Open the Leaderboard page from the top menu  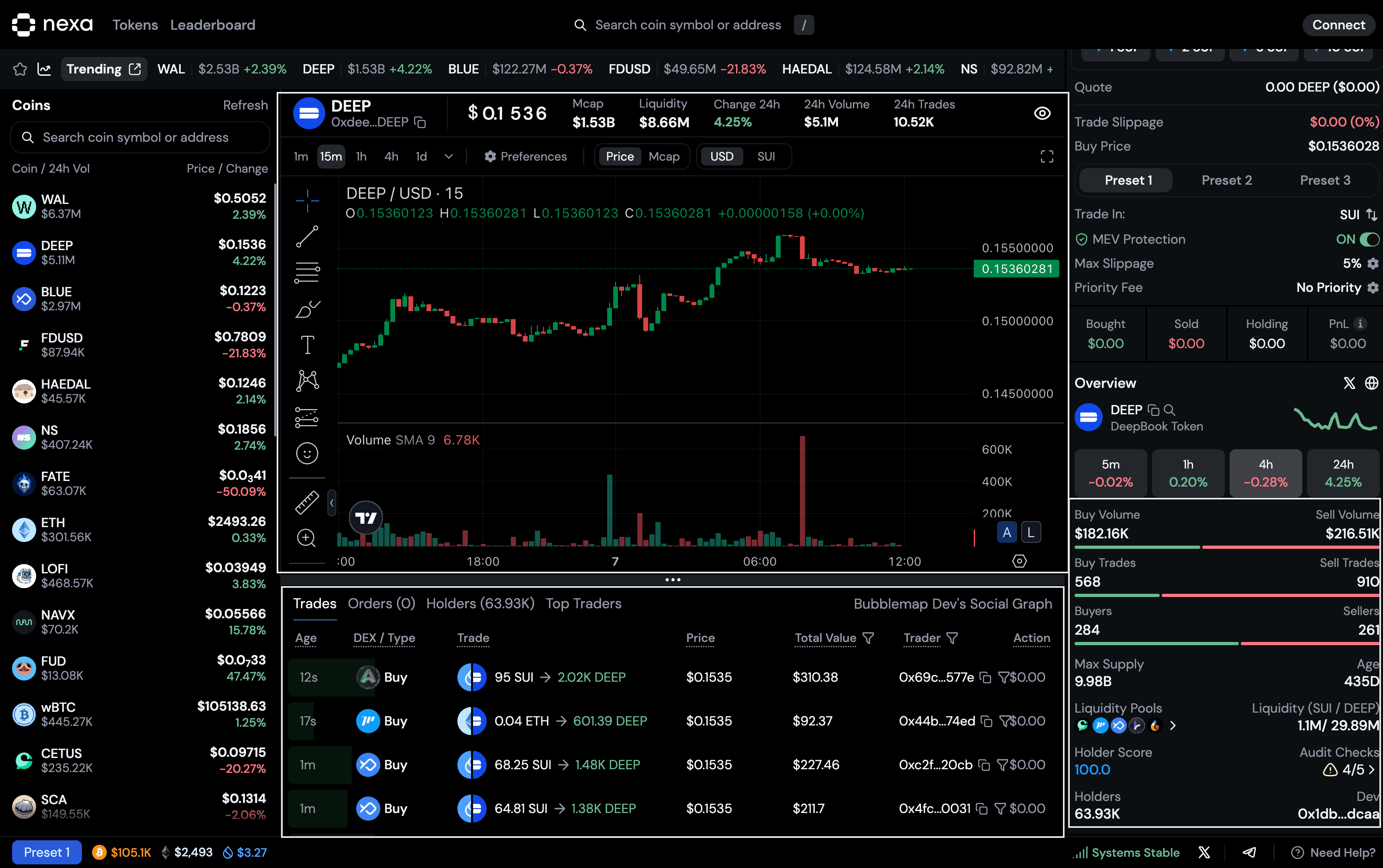point(213,24)
